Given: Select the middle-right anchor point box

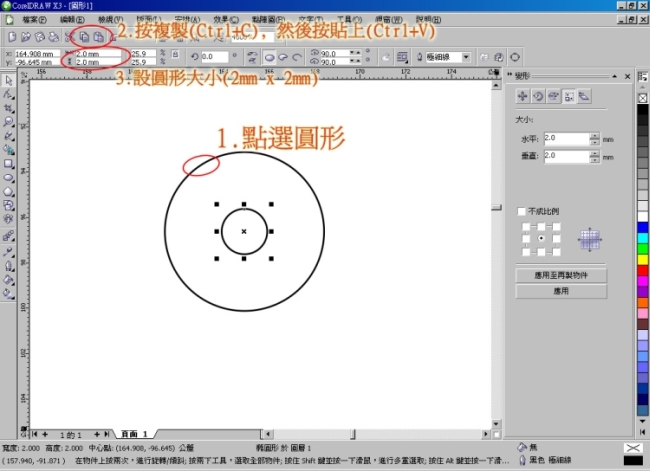Looking at the screenshot, I should [x=556, y=239].
